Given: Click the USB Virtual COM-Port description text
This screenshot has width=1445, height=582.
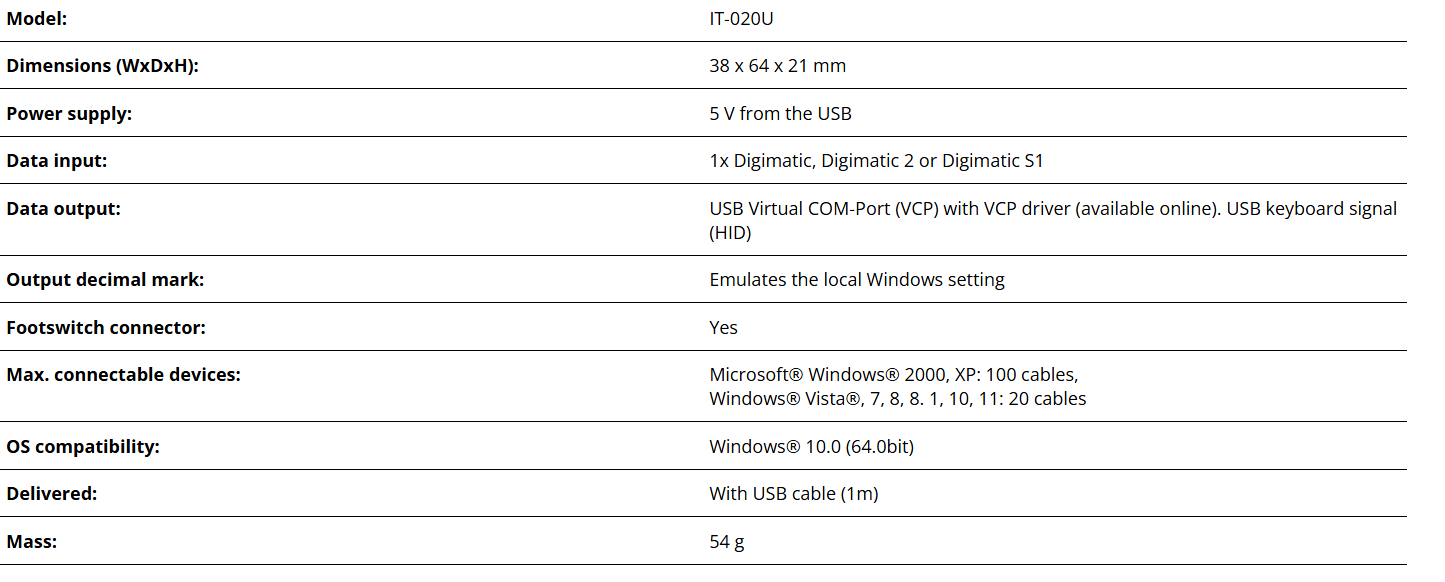Looking at the screenshot, I should 1052,209.
